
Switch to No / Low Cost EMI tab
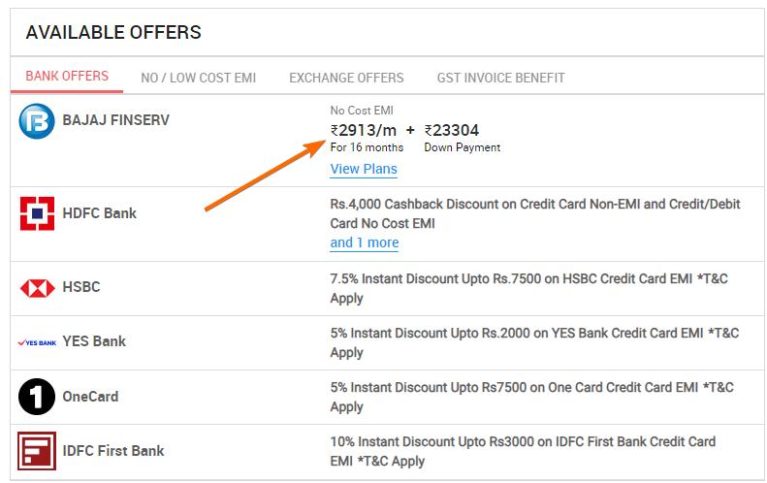tap(198, 77)
